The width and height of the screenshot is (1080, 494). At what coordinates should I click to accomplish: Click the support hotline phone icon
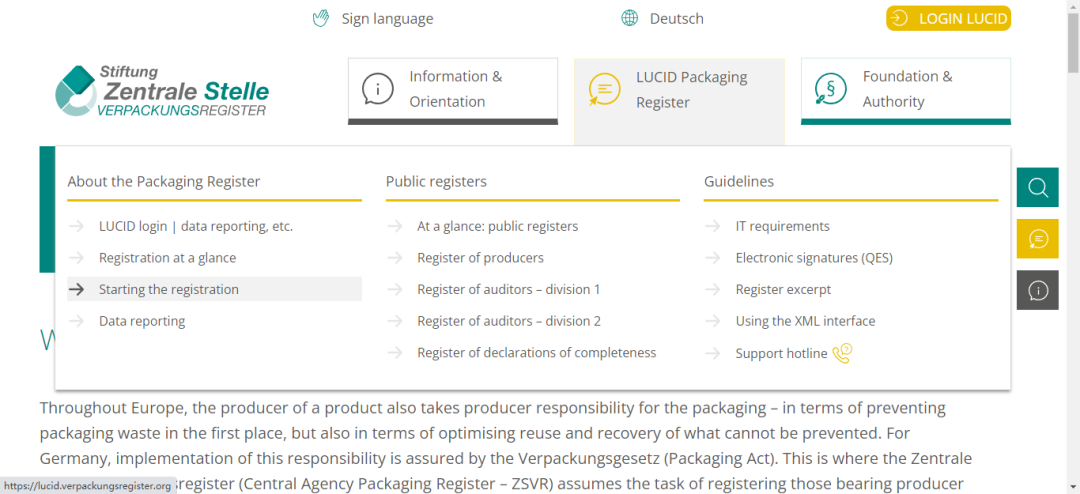842,353
